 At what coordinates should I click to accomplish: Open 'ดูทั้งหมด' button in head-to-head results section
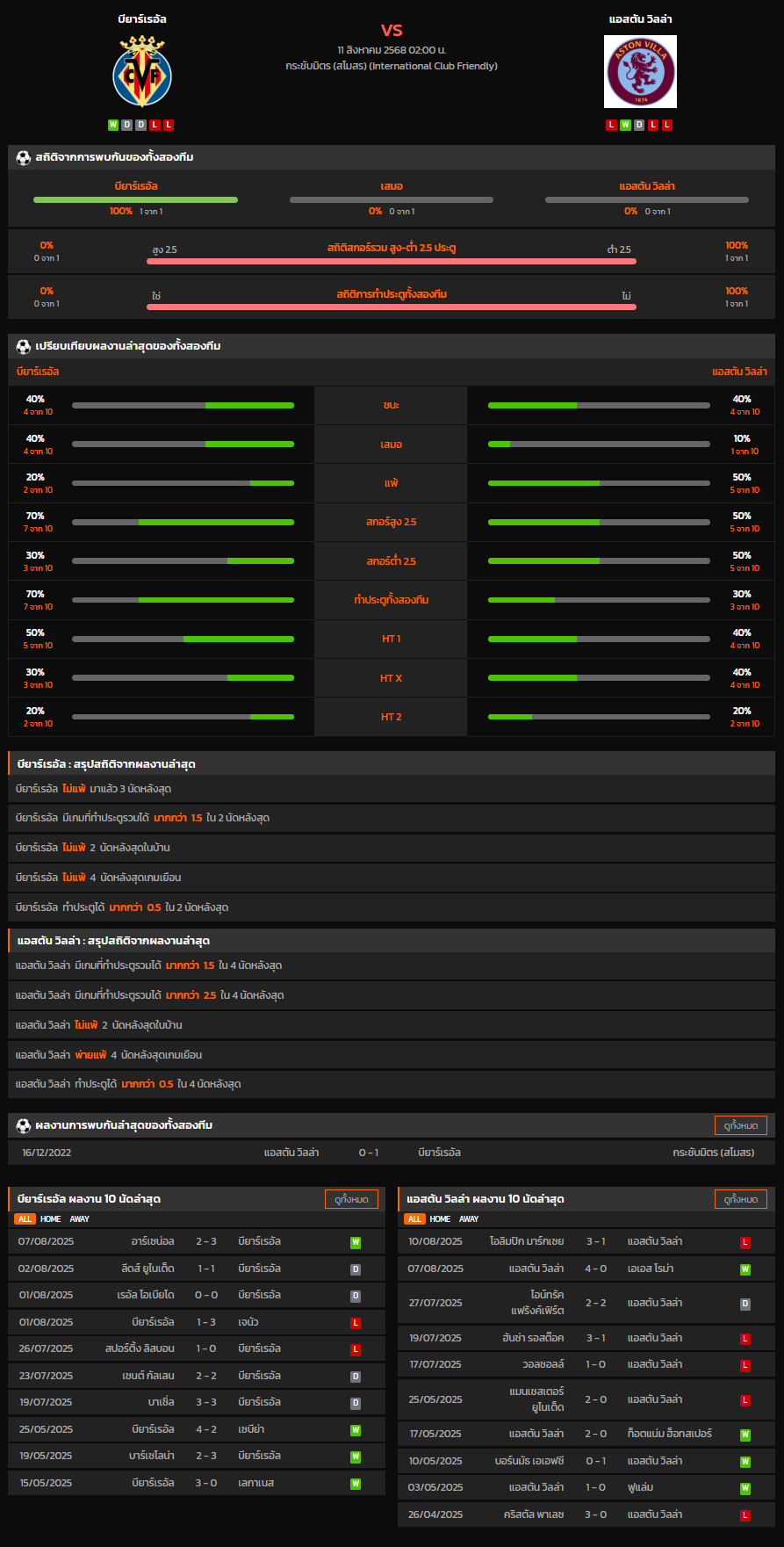(741, 1125)
